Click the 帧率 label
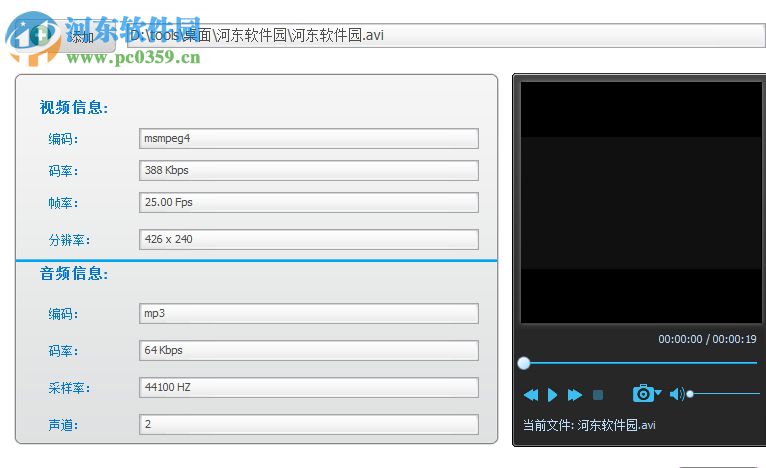This screenshot has width=766, height=468. click(x=63, y=203)
